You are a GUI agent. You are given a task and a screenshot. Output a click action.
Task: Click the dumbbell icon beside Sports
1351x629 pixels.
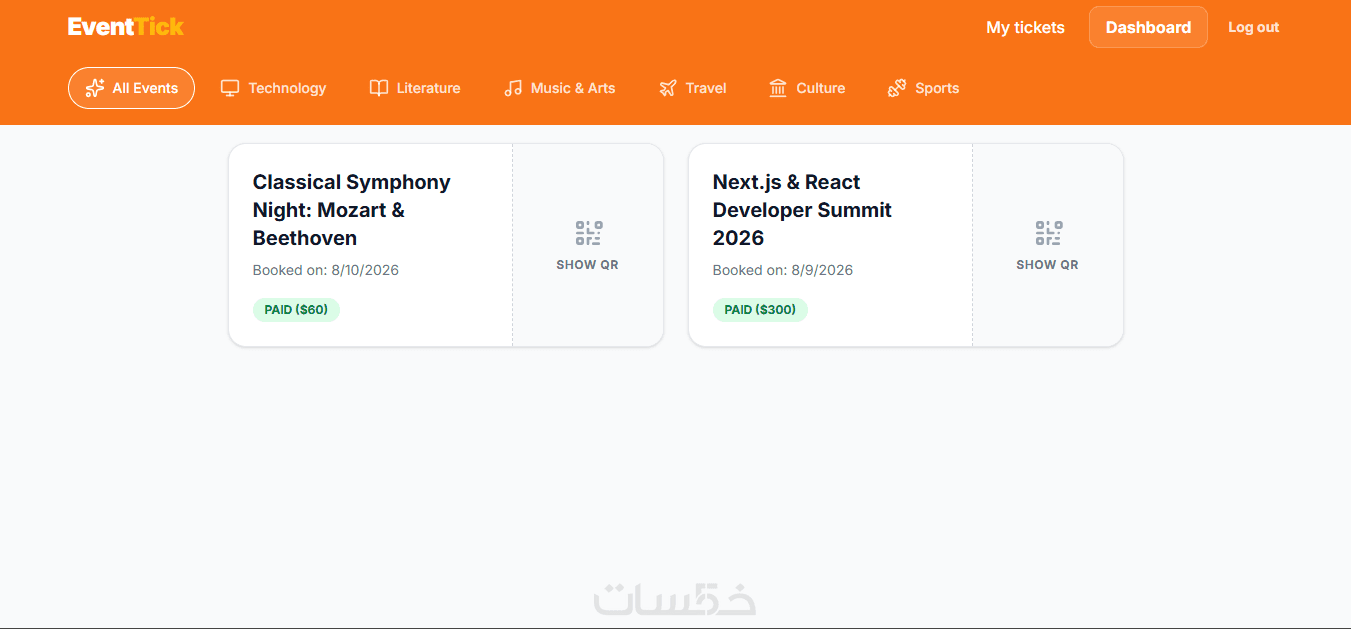coord(897,88)
